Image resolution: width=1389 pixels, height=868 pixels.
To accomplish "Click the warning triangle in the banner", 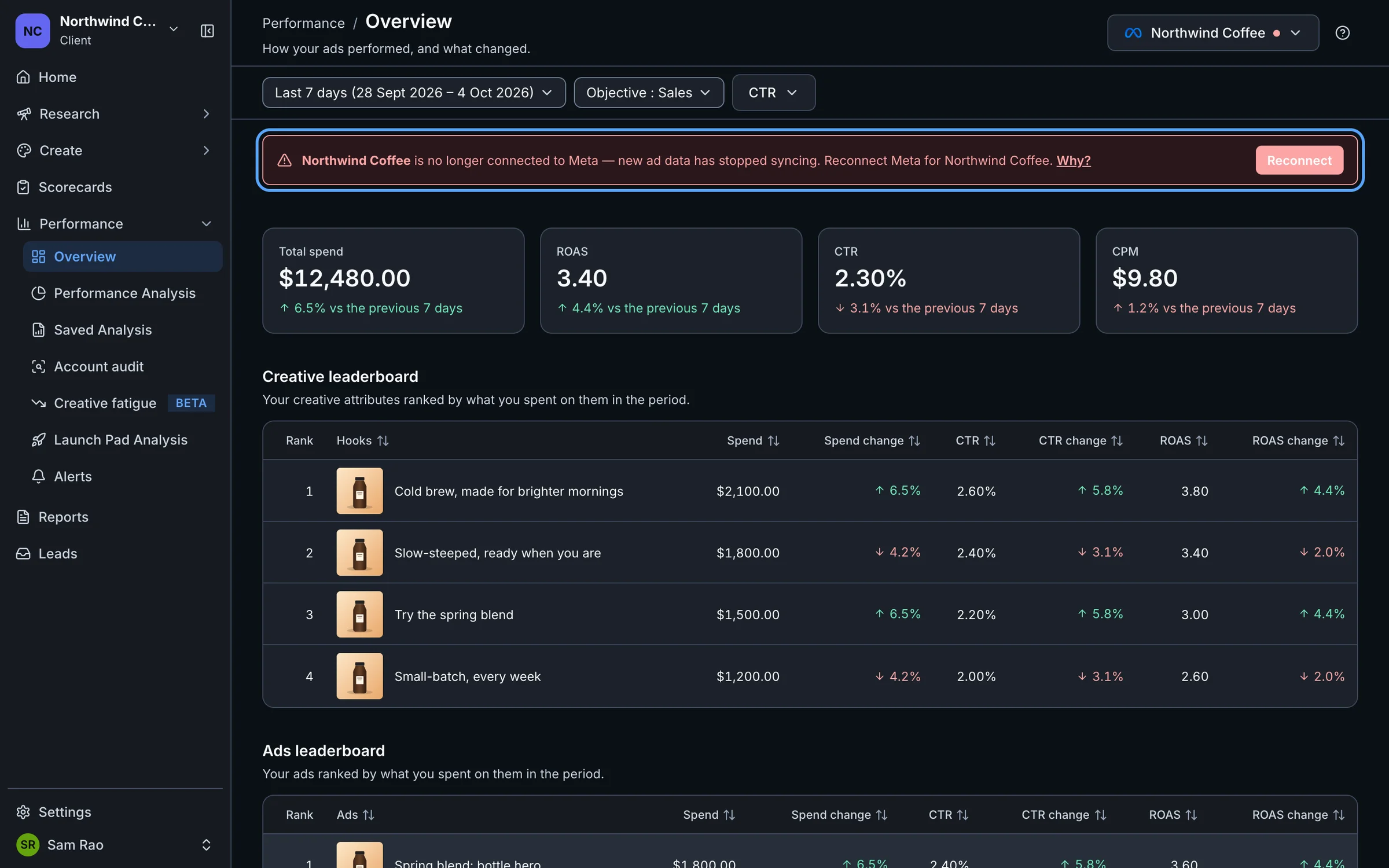I will coord(284,160).
